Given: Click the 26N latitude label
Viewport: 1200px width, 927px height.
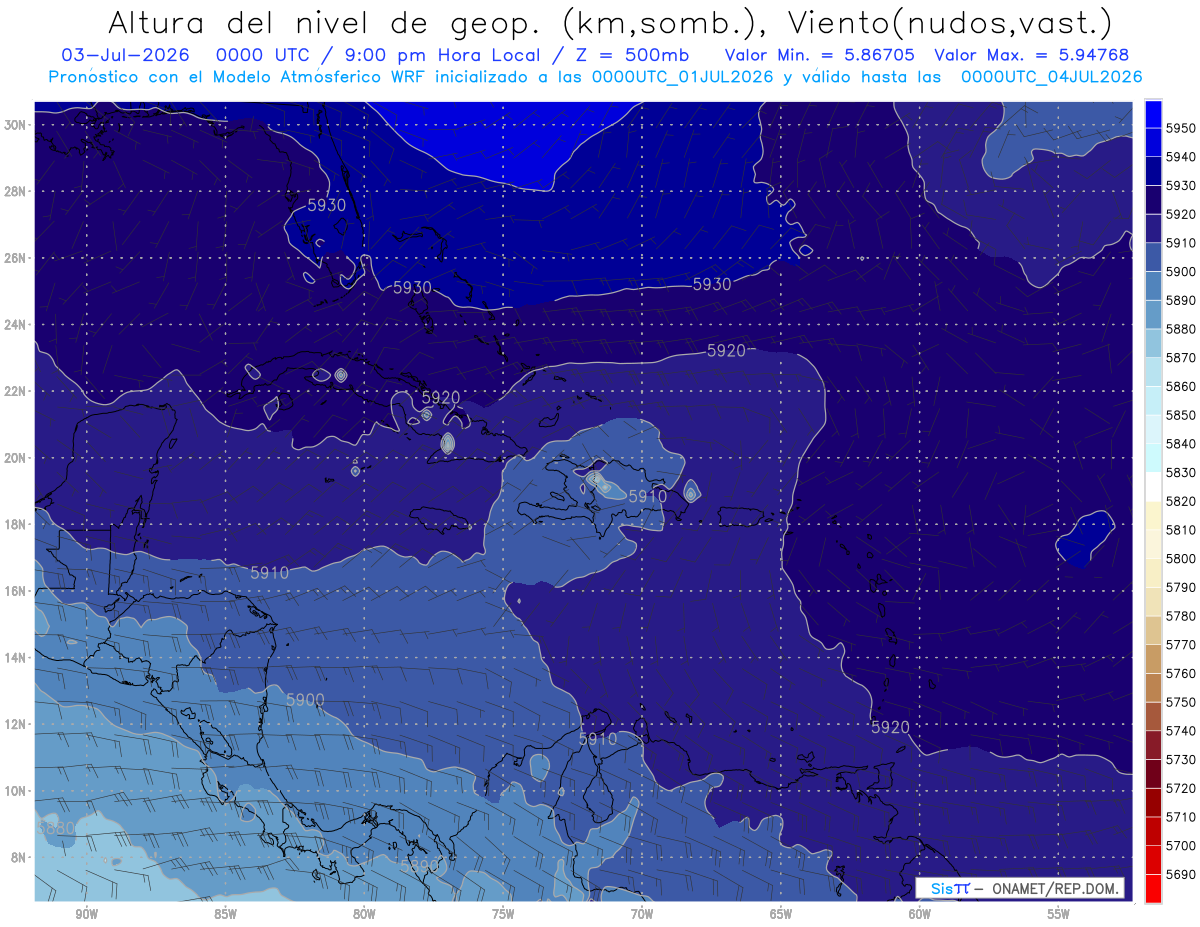Looking at the screenshot, I should [14, 258].
